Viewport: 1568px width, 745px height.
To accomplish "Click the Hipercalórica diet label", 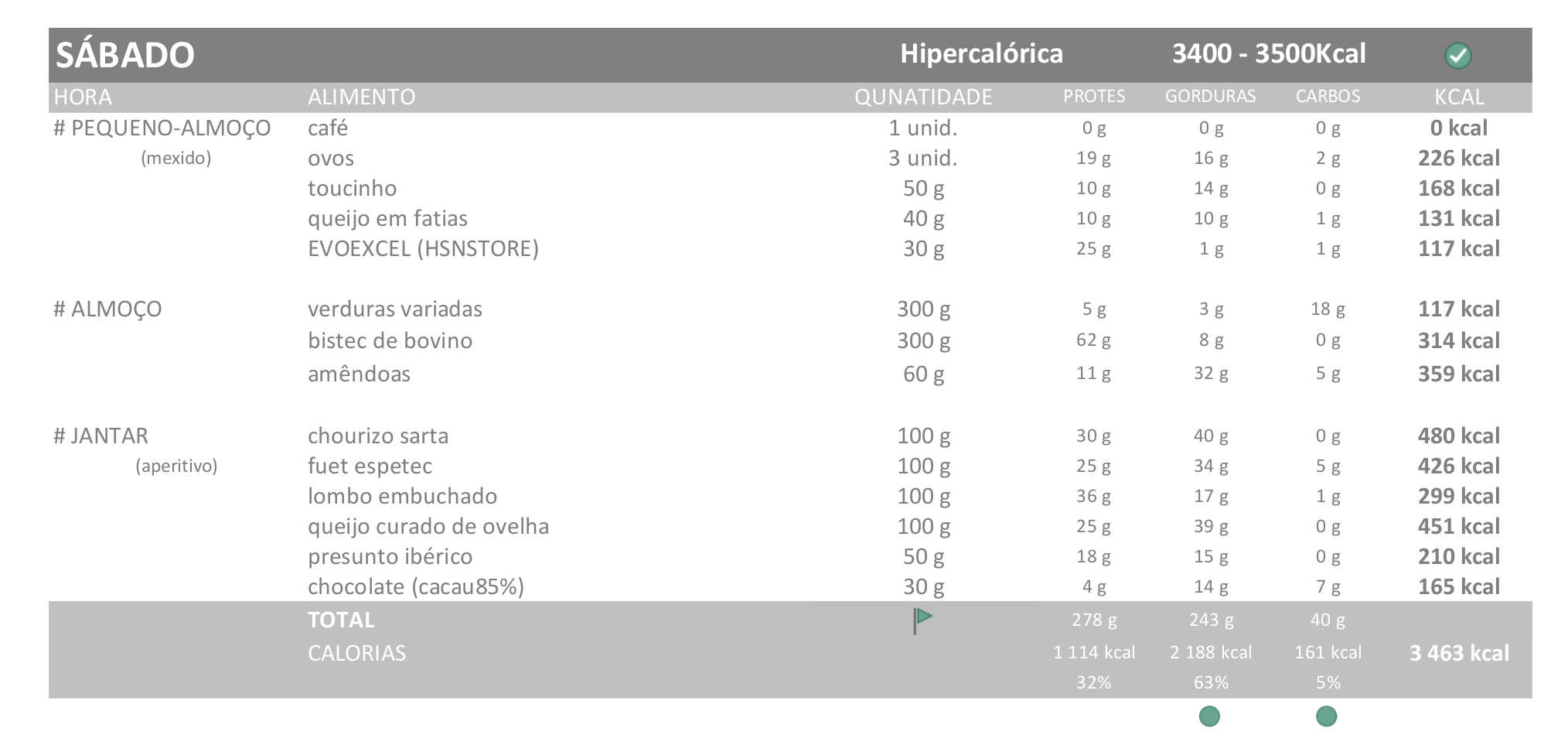I will [x=981, y=53].
